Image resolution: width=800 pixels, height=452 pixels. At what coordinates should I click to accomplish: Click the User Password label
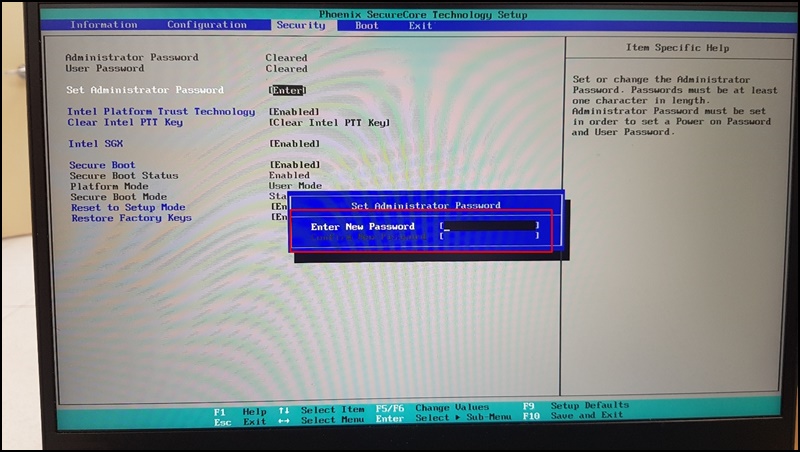tap(105, 68)
